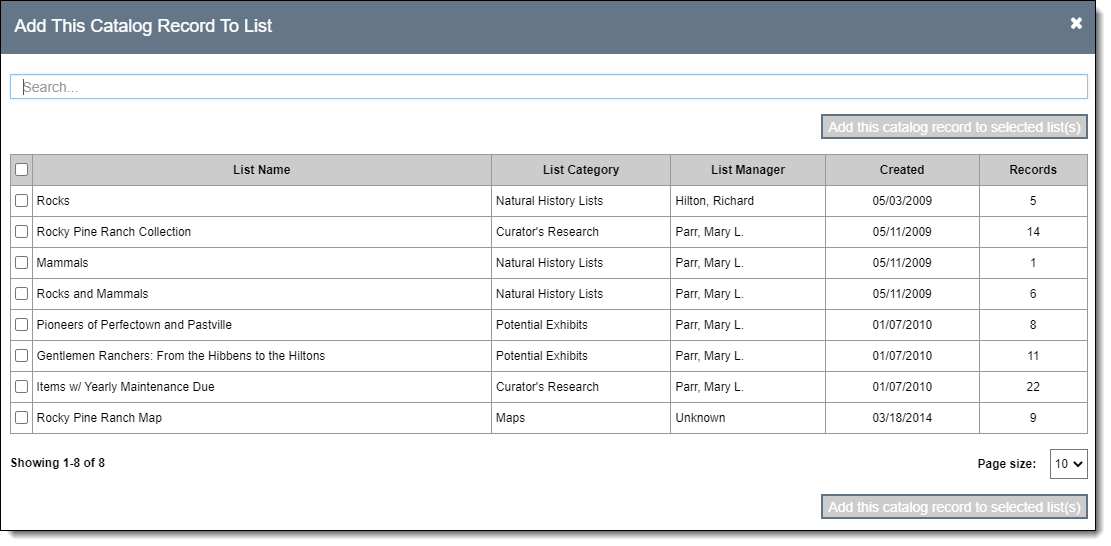Screen dimensions: 1111x546
Task: Tick the Rocky Pine Ranch Map checkbox
Action: pyautogui.click(x=22, y=418)
